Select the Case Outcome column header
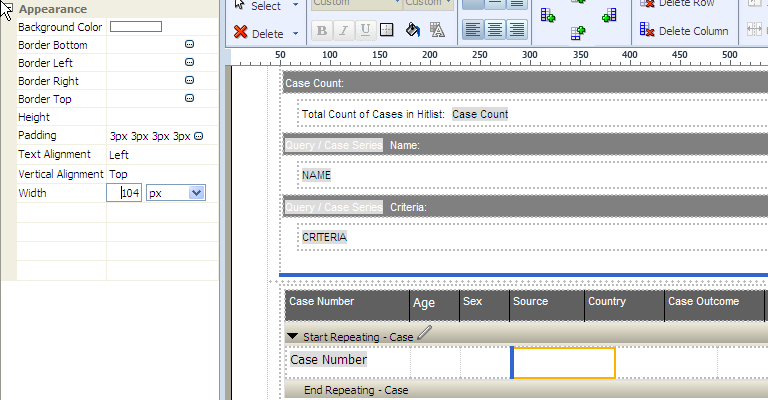 click(x=715, y=306)
